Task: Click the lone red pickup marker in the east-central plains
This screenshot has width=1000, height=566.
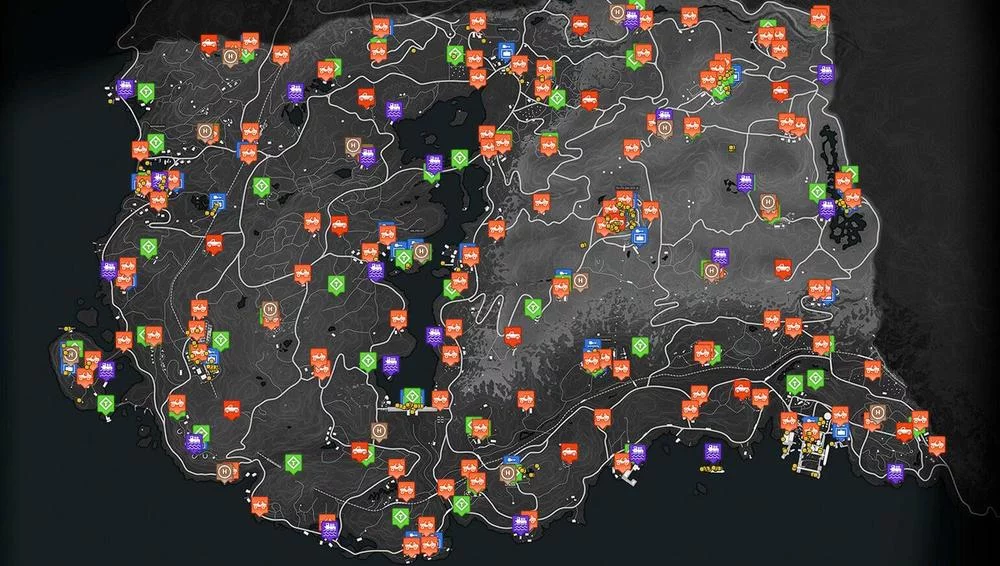Action: (783, 269)
